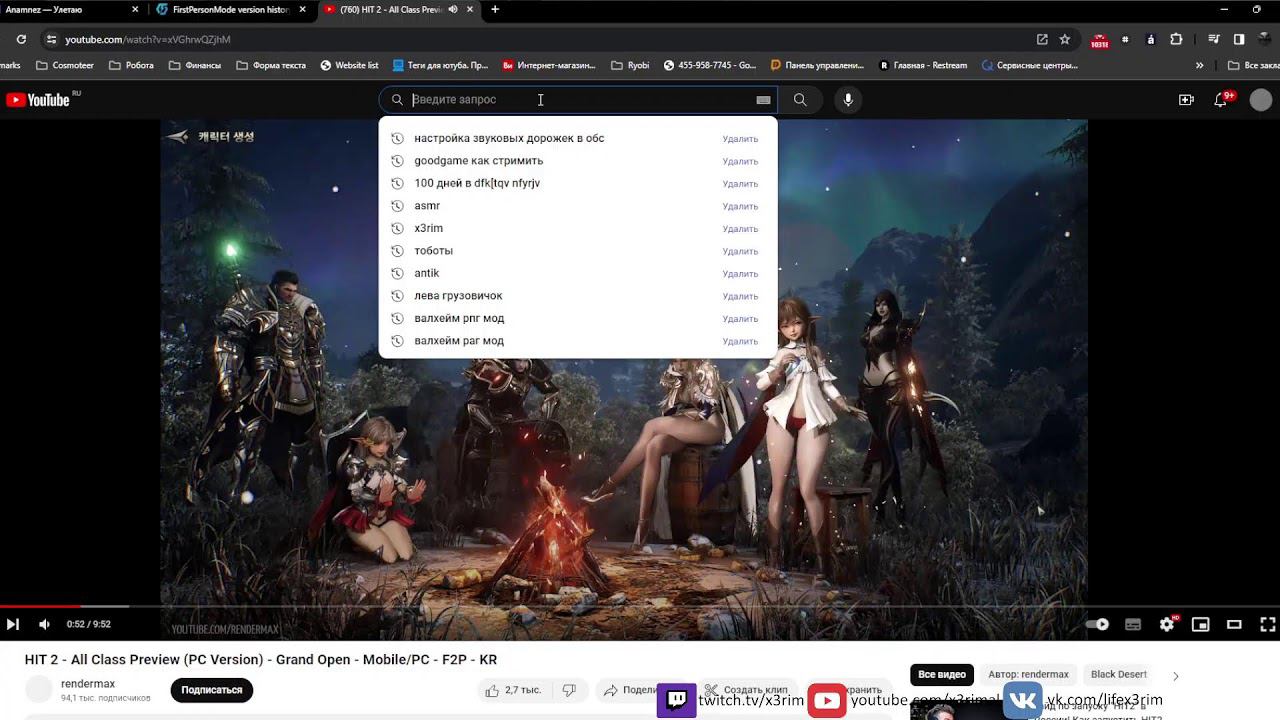Open rendermax channel avatar
The height and width of the screenshot is (720, 1280).
pos(39,690)
